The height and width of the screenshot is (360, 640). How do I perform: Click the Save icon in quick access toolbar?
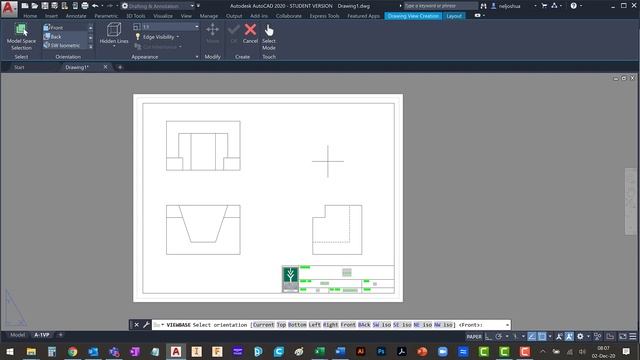(x=44, y=6)
